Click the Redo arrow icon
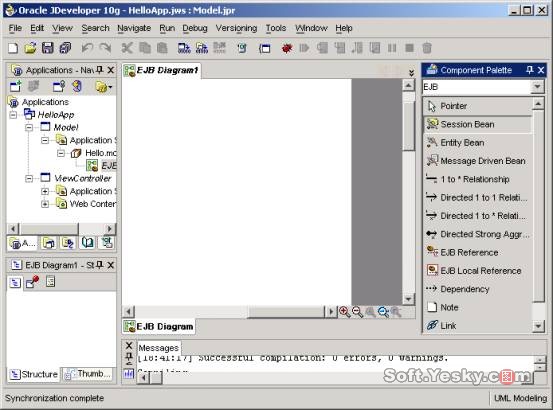Viewport: 553px width, 410px height. point(105,48)
